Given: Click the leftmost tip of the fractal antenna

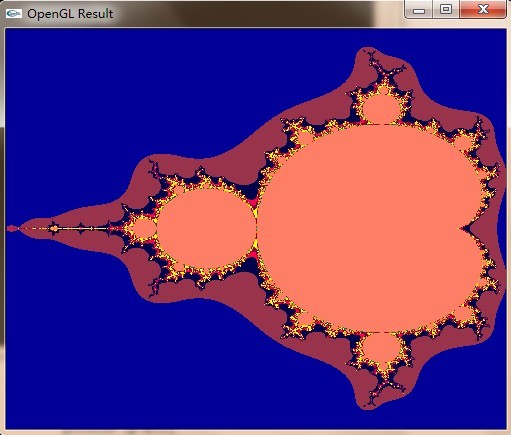Looking at the screenshot, I should 11,229.
